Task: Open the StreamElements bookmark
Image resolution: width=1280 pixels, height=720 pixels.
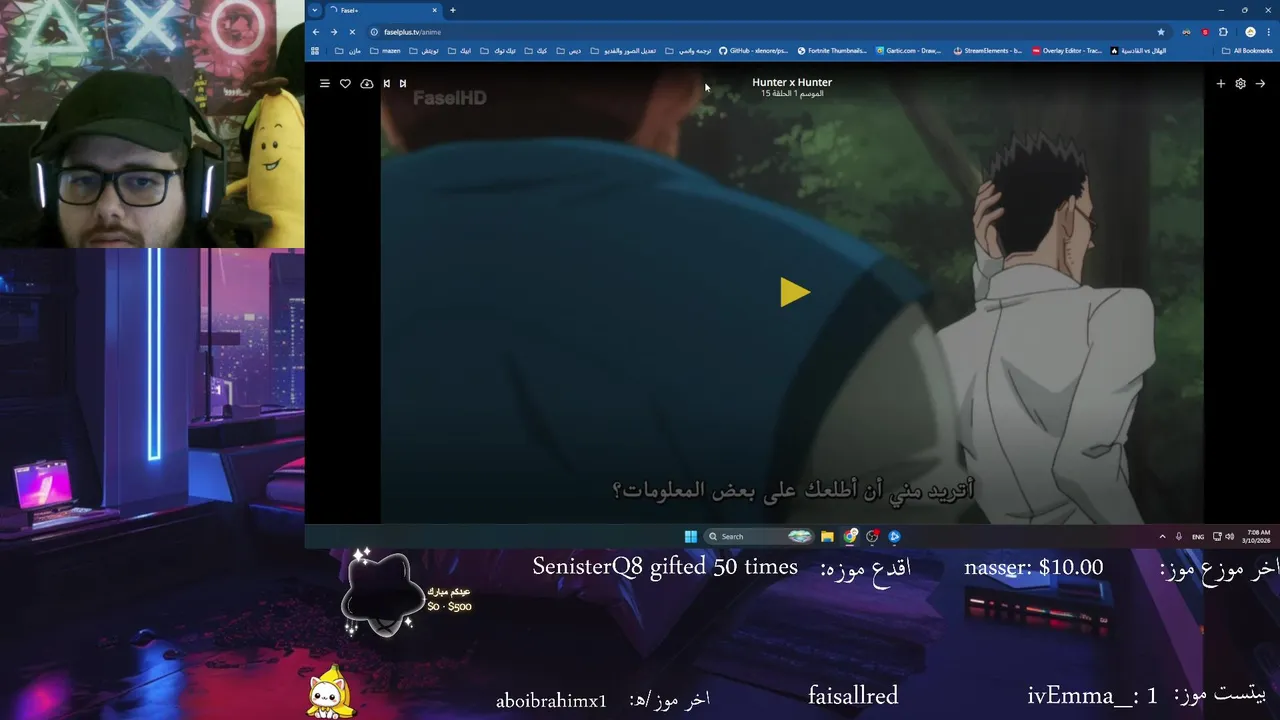Action: (x=987, y=50)
